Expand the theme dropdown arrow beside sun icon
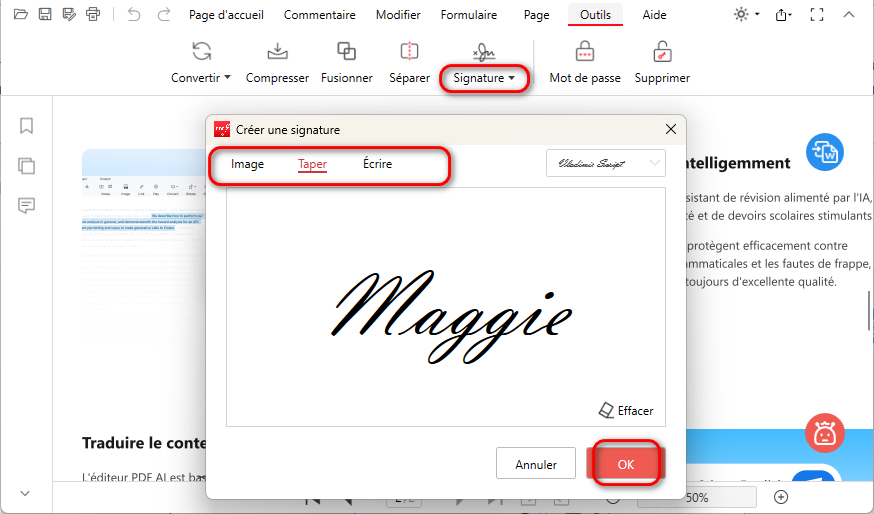 [x=757, y=14]
